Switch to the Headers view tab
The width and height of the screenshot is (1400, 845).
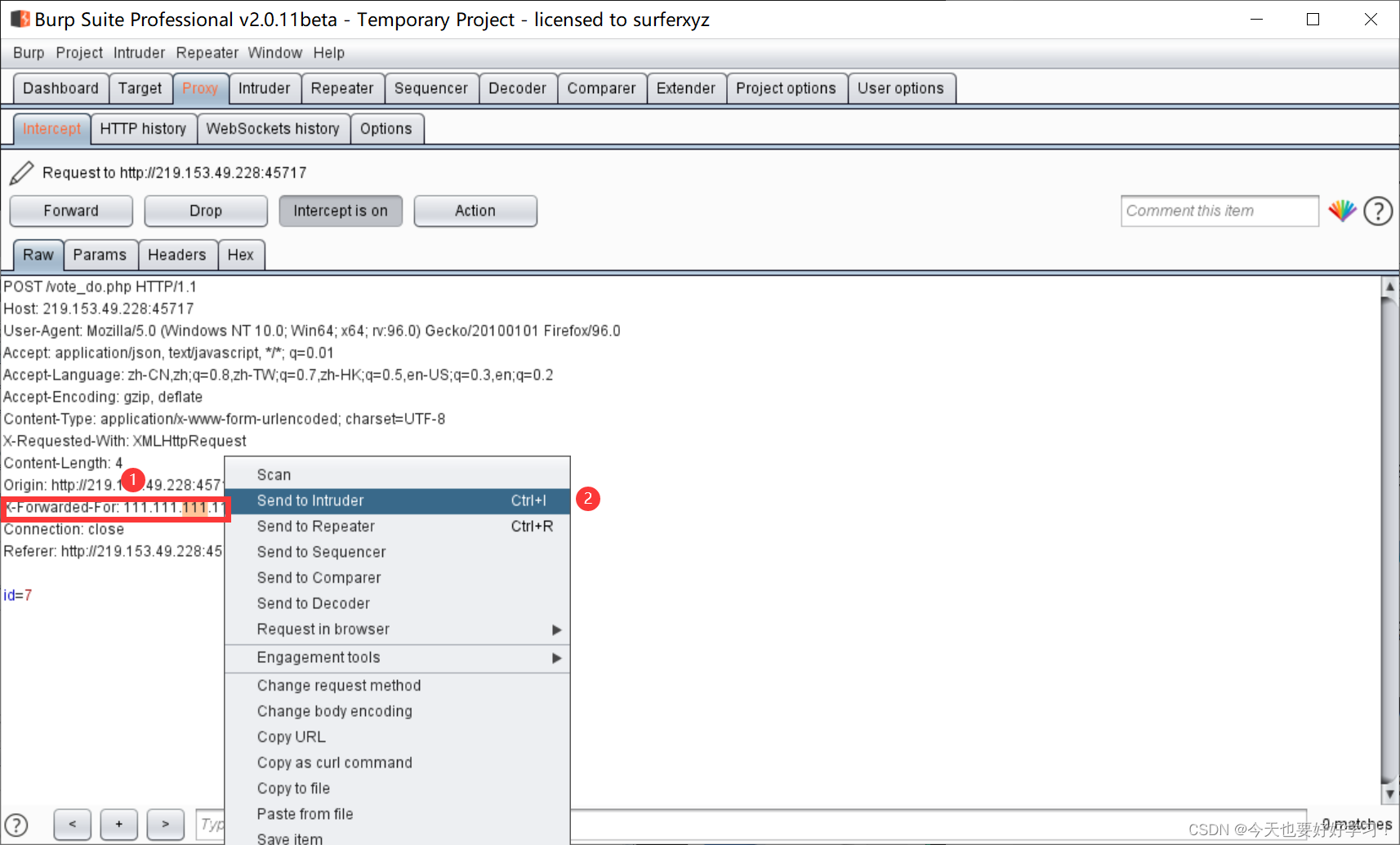[177, 255]
